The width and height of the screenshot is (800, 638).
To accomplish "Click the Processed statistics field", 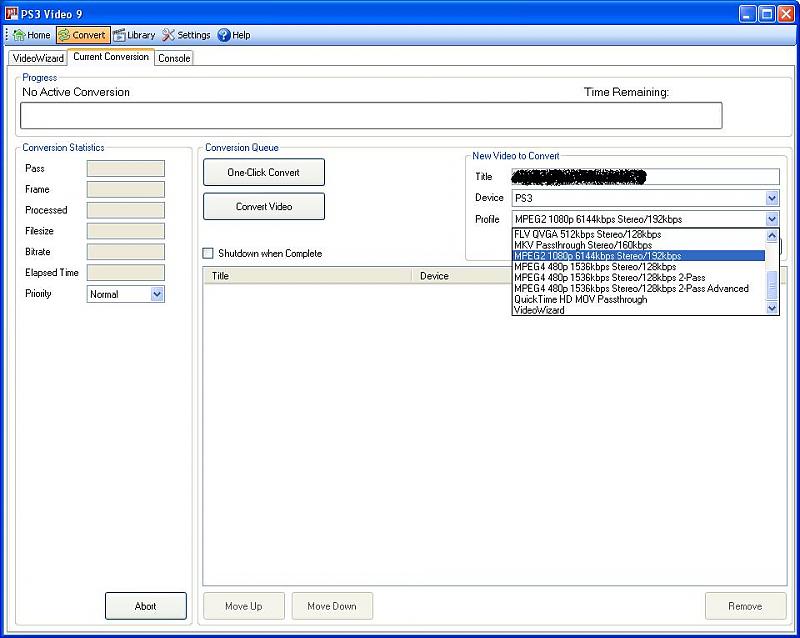I will coord(126,210).
